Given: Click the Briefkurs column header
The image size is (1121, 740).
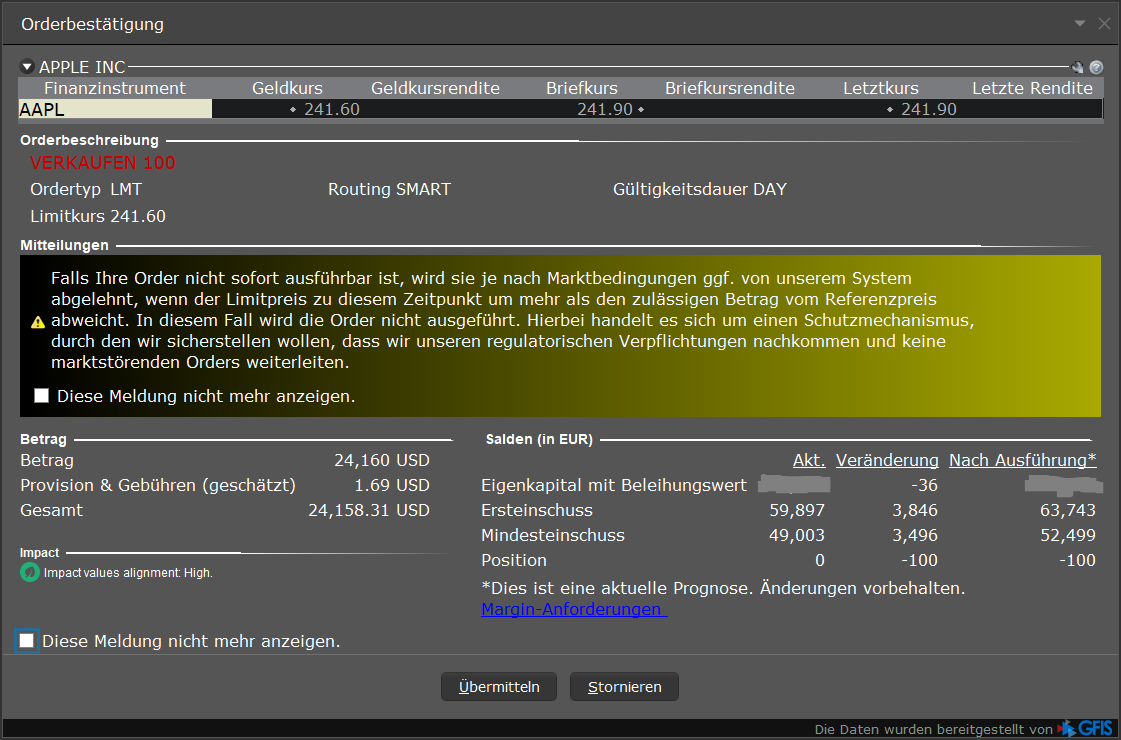Looking at the screenshot, I should click(x=582, y=88).
